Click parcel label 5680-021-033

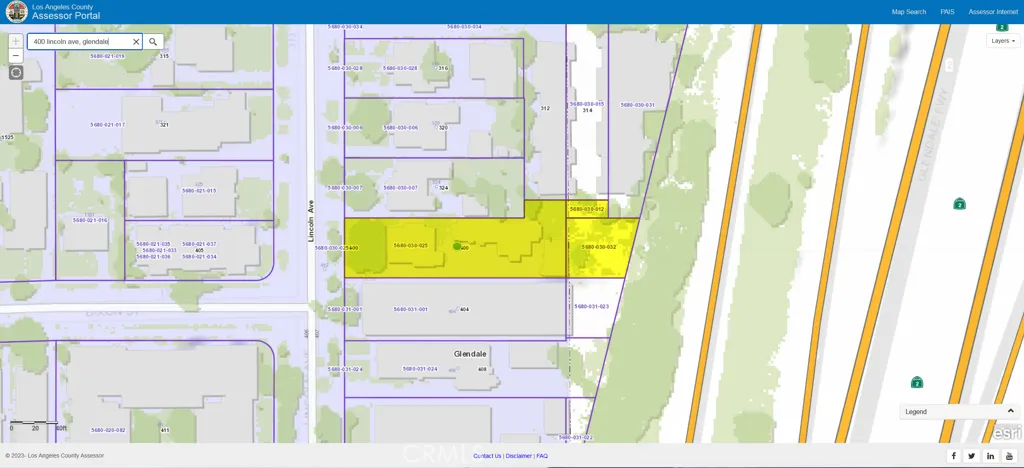pyautogui.click(x=159, y=251)
